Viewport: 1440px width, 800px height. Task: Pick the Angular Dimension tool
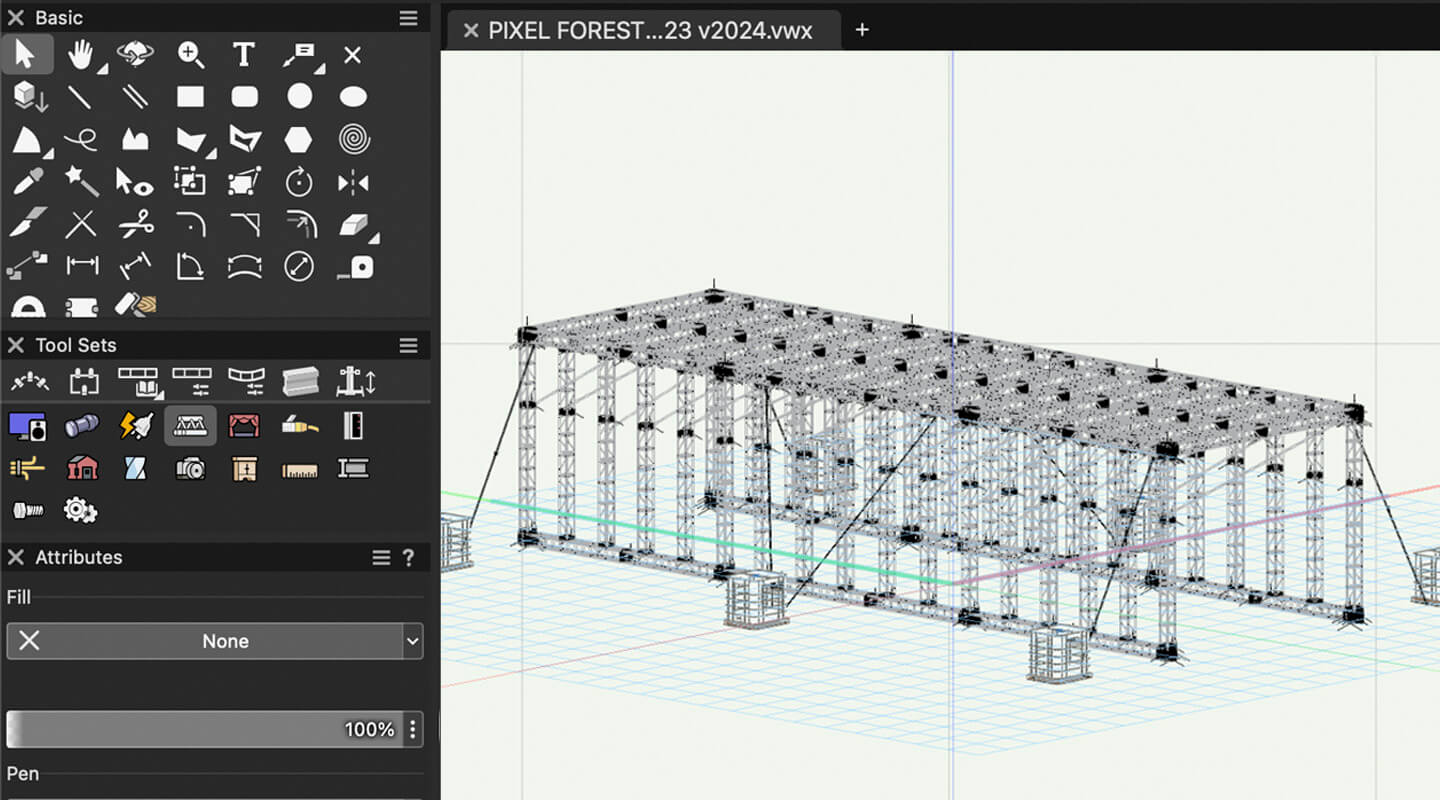click(x=190, y=266)
